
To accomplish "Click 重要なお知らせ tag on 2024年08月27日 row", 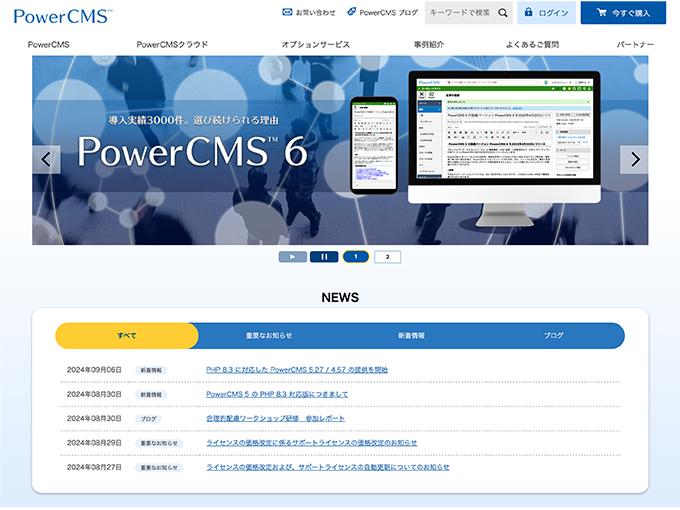I will click(x=159, y=468).
